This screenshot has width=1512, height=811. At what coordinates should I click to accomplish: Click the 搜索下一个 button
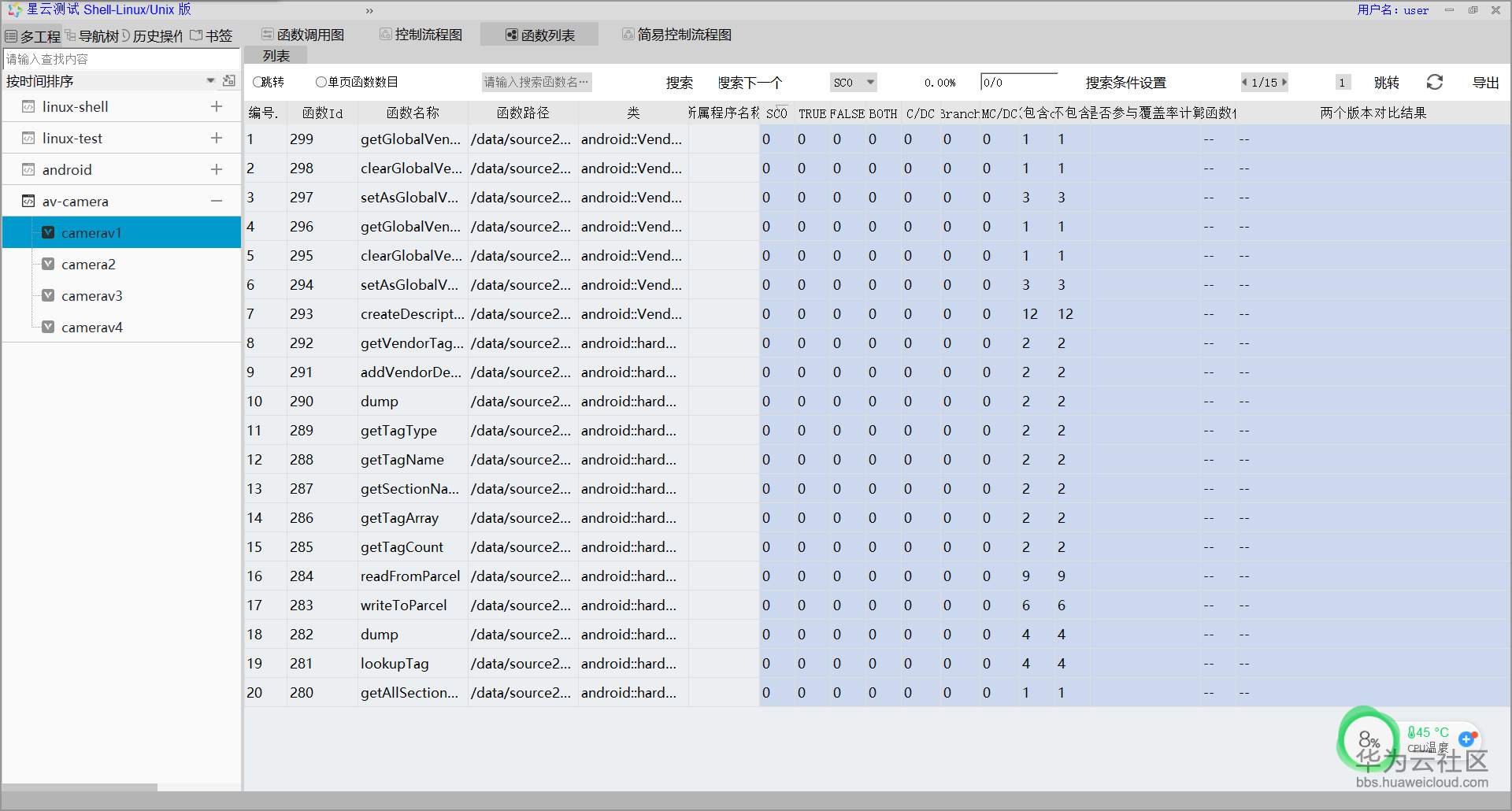(x=750, y=83)
